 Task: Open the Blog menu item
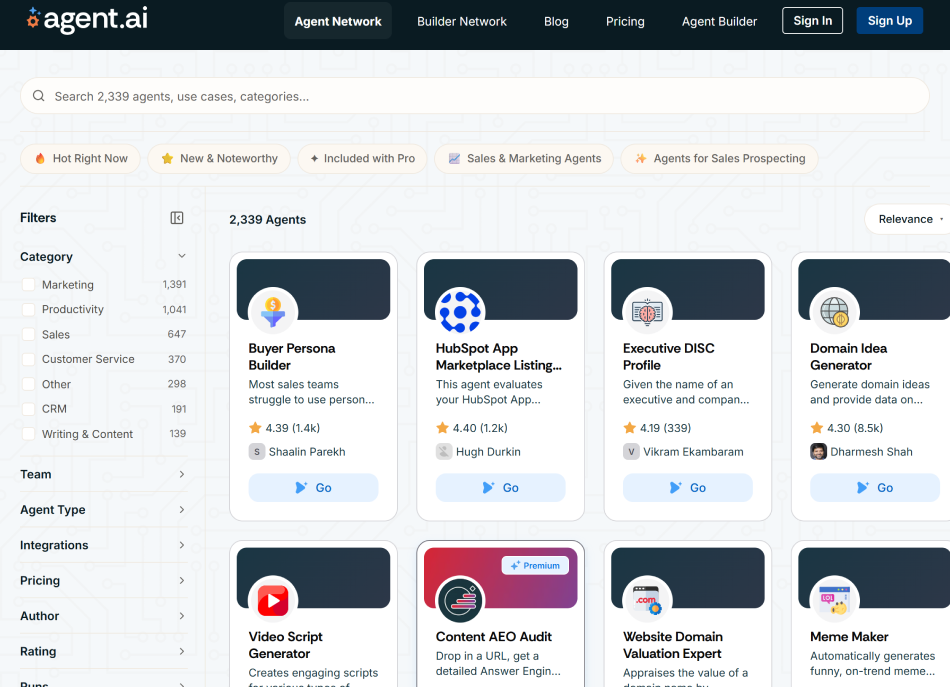pyautogui.click(x=556, y=20)
